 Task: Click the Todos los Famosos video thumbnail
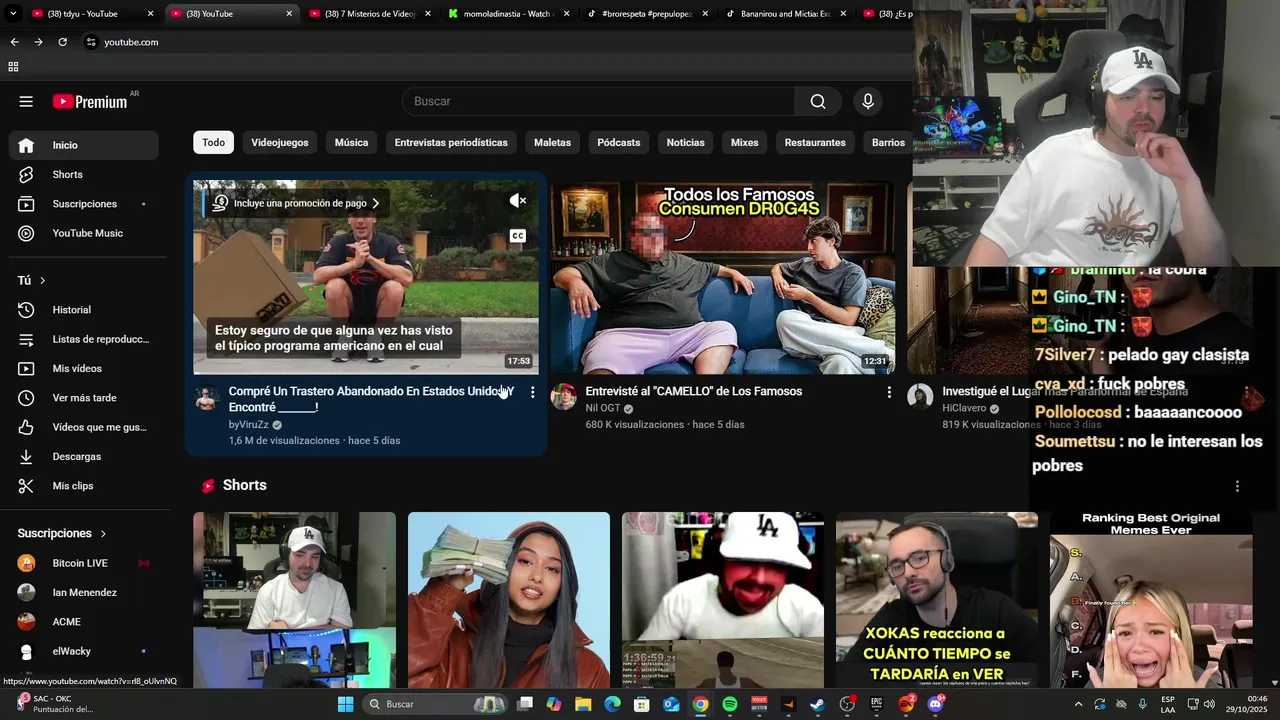coord(722,277)
